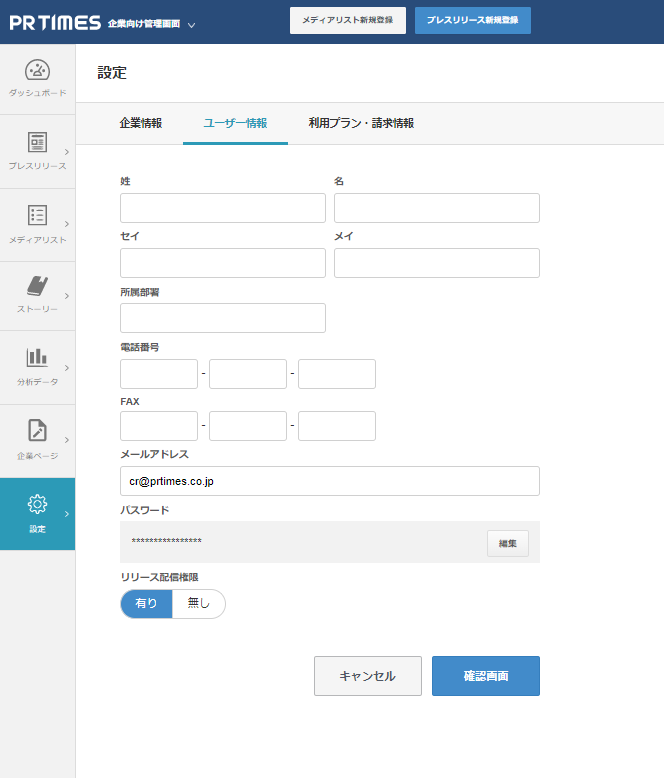The width and height of the screenshot is (664, 778).
Task: Click the 所属部署 text field
Action: pos(222,318)
